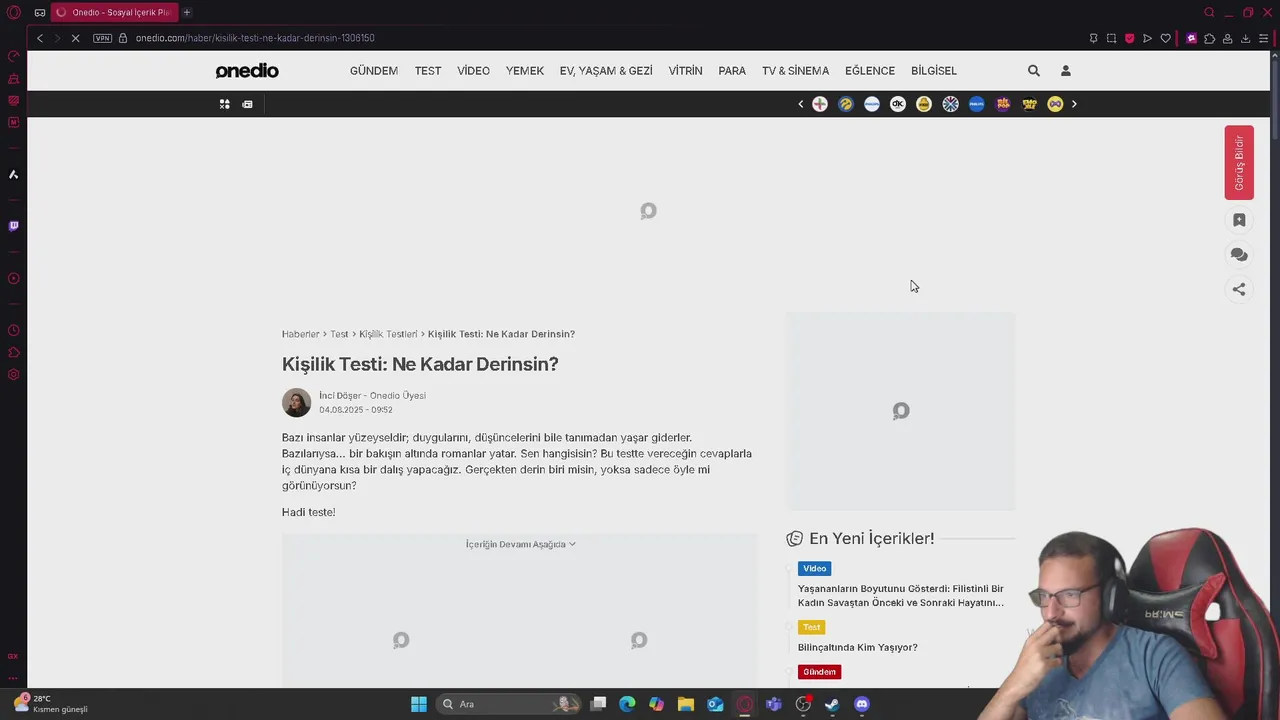Open the TEST menu

pos(428,71)
